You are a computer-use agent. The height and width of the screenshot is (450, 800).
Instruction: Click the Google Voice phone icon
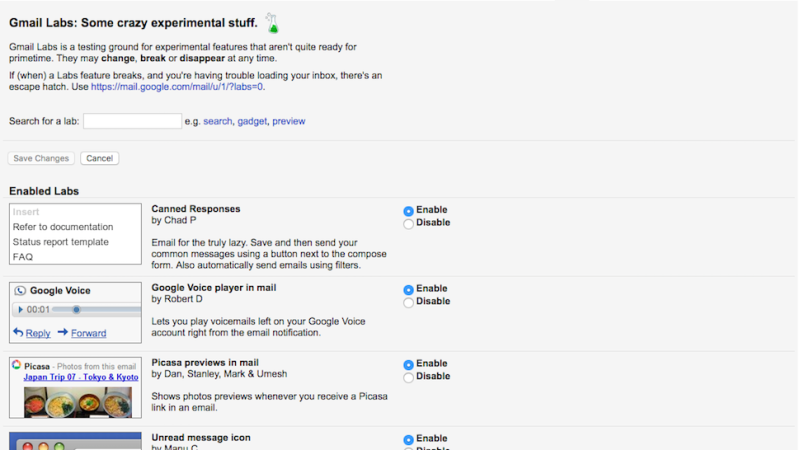(x=20, y=291)
